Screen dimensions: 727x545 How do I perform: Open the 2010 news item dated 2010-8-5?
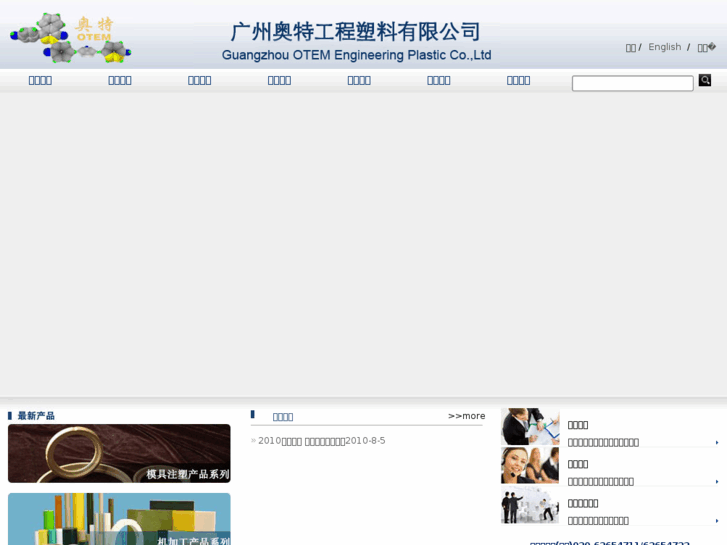point(321,441)
